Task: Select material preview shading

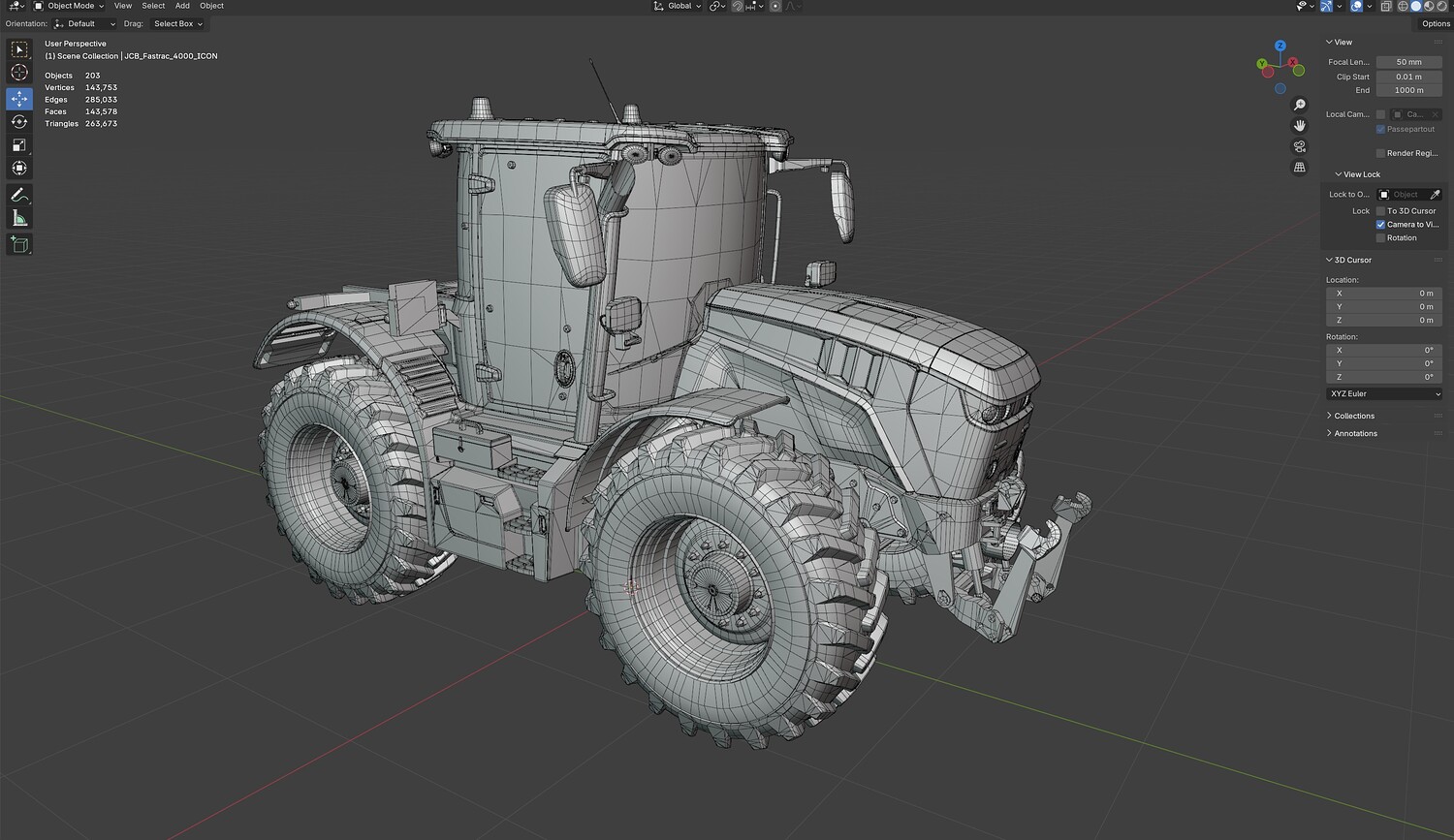Action: [1429, 6]
